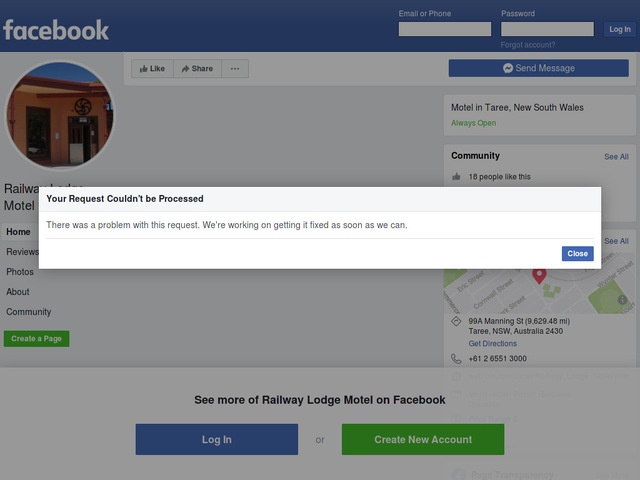Click the Password input field
Viewport: 640px width, 480px height.
click(x=547, y=29)
